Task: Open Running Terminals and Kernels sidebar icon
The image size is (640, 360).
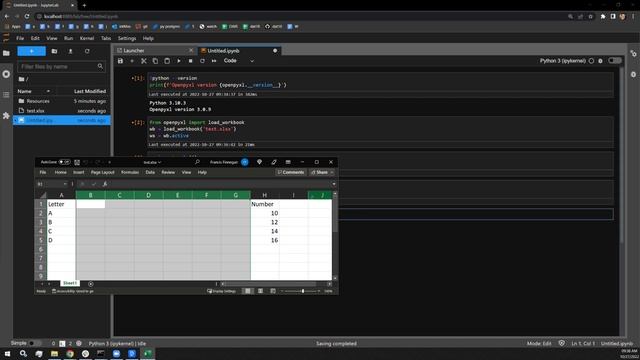Action: pos(6,74)
